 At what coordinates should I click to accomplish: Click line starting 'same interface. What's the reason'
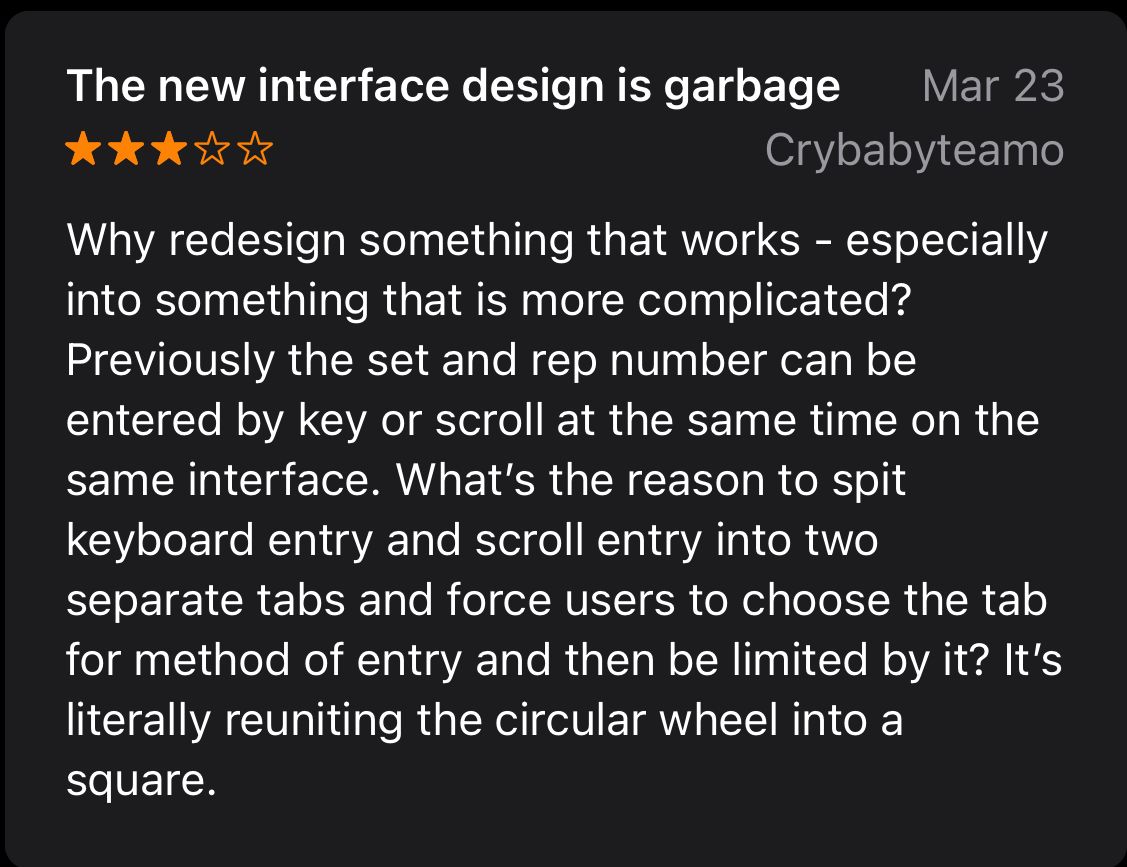(486, 480)
